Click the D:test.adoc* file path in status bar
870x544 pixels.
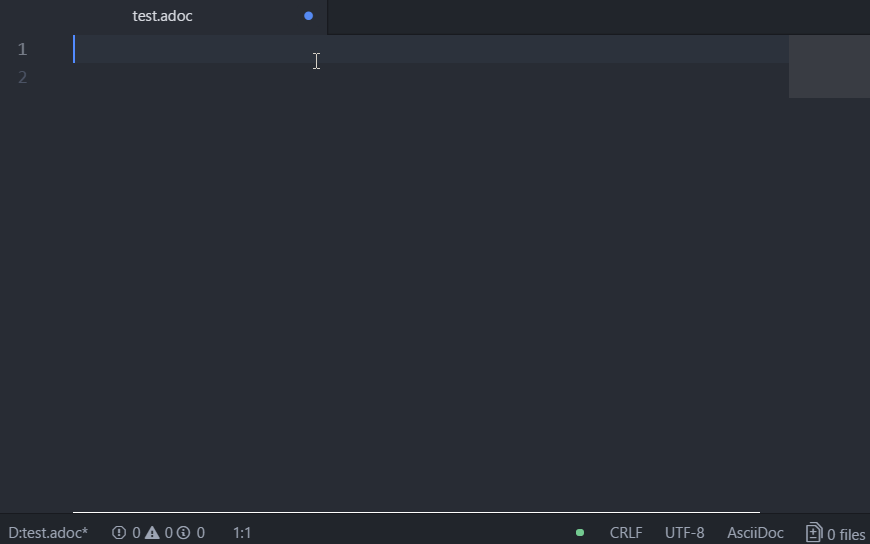click(x=48, y=533)
